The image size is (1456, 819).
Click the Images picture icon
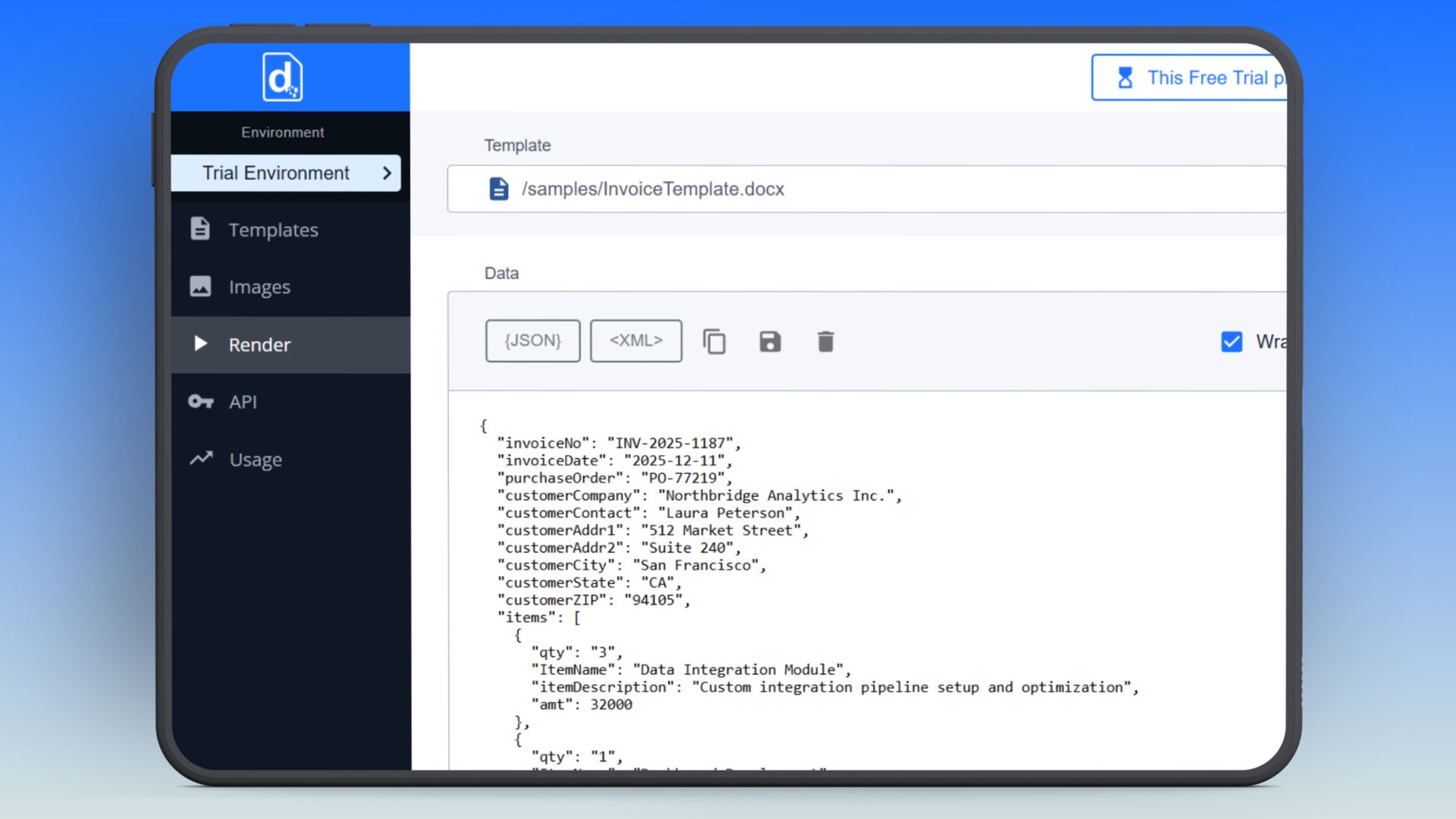[x=200, y=286]
